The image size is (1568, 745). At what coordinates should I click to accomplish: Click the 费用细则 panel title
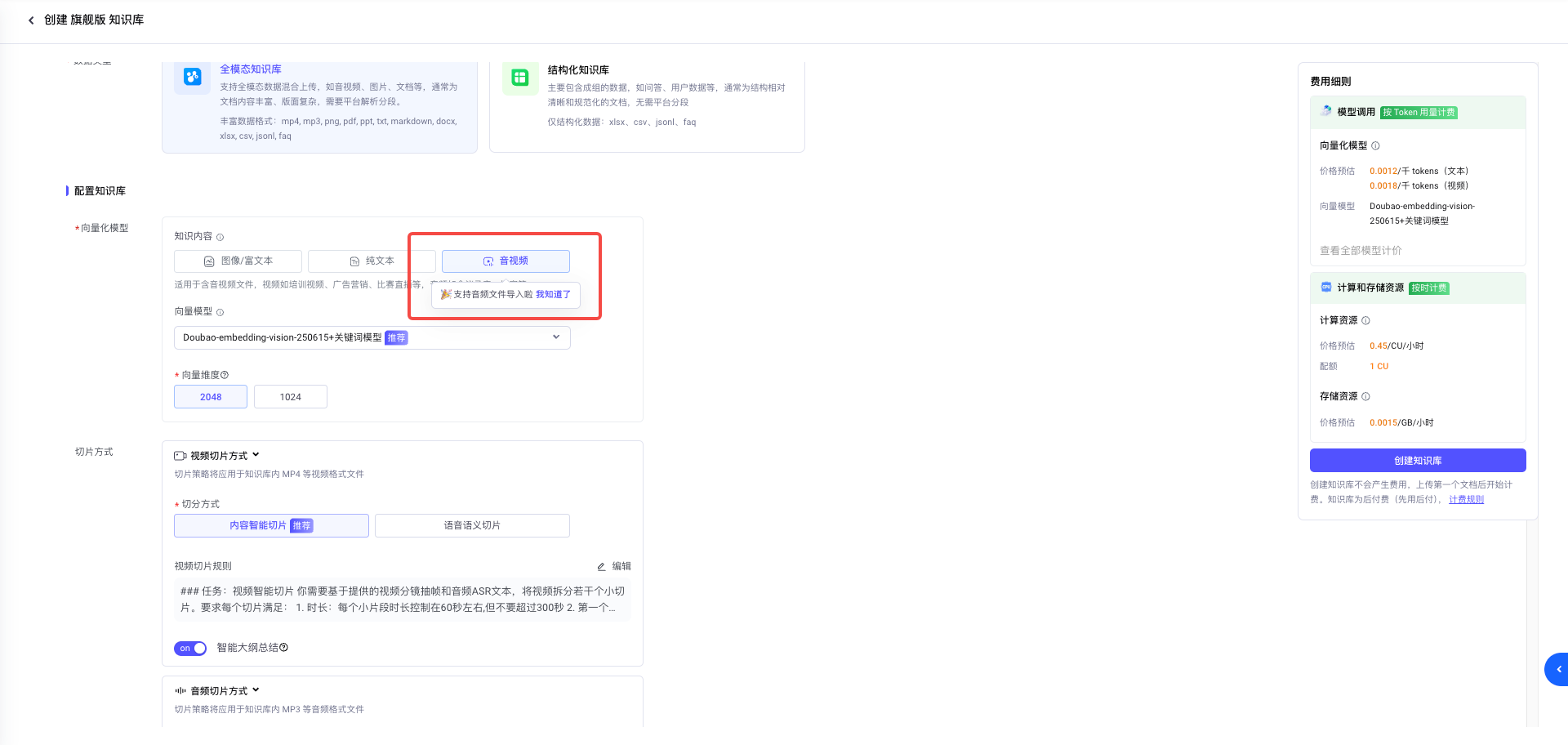[x=1330, y=82]
